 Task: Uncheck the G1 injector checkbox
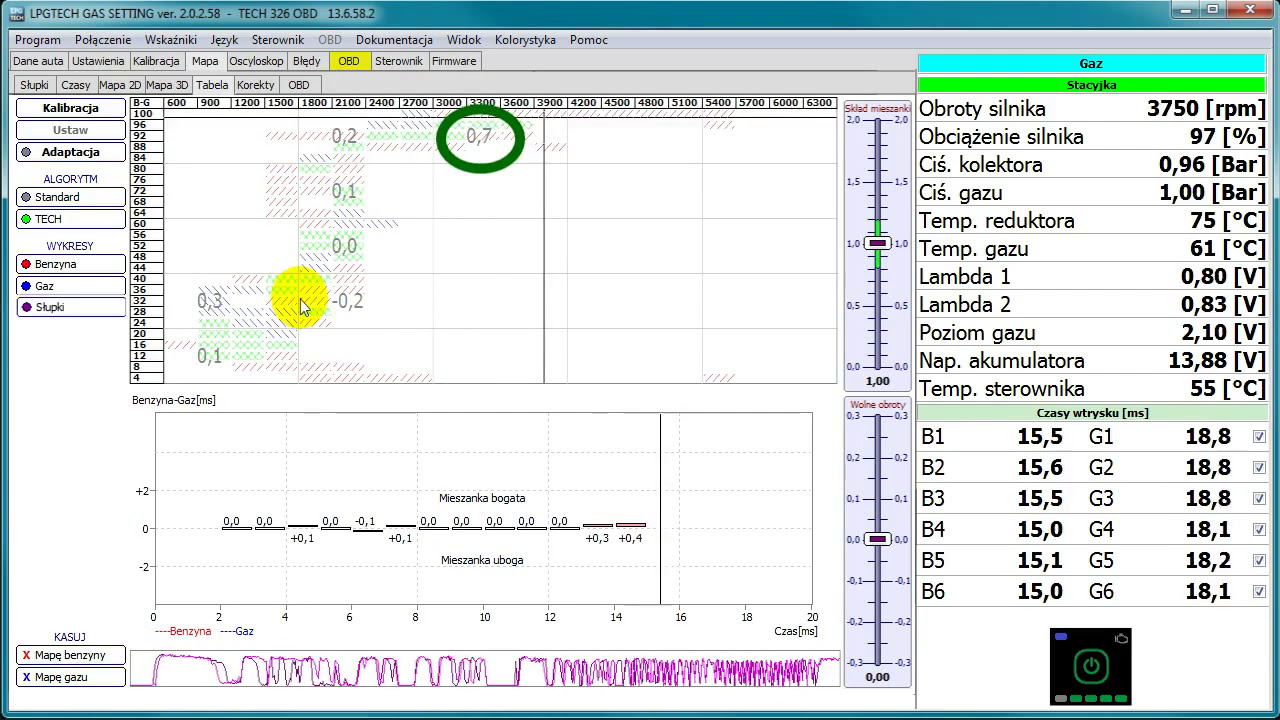pos(1259,437)
